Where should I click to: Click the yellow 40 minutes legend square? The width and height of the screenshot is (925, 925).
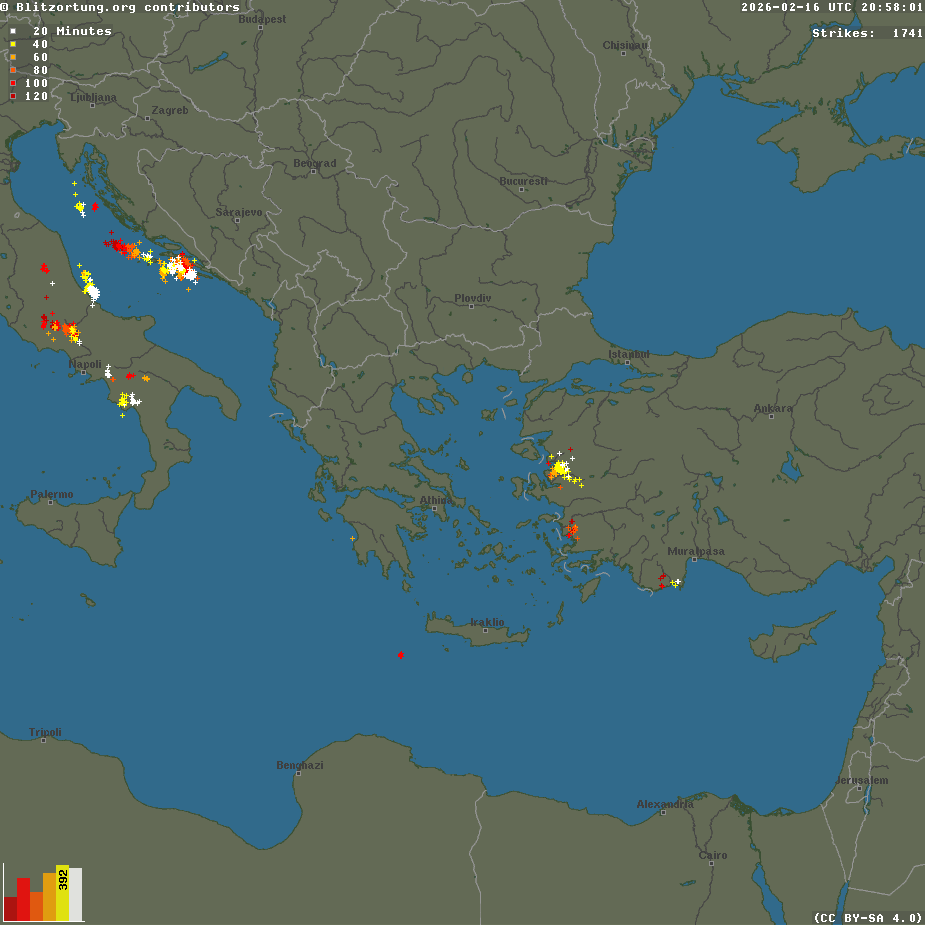click(13, 45)
